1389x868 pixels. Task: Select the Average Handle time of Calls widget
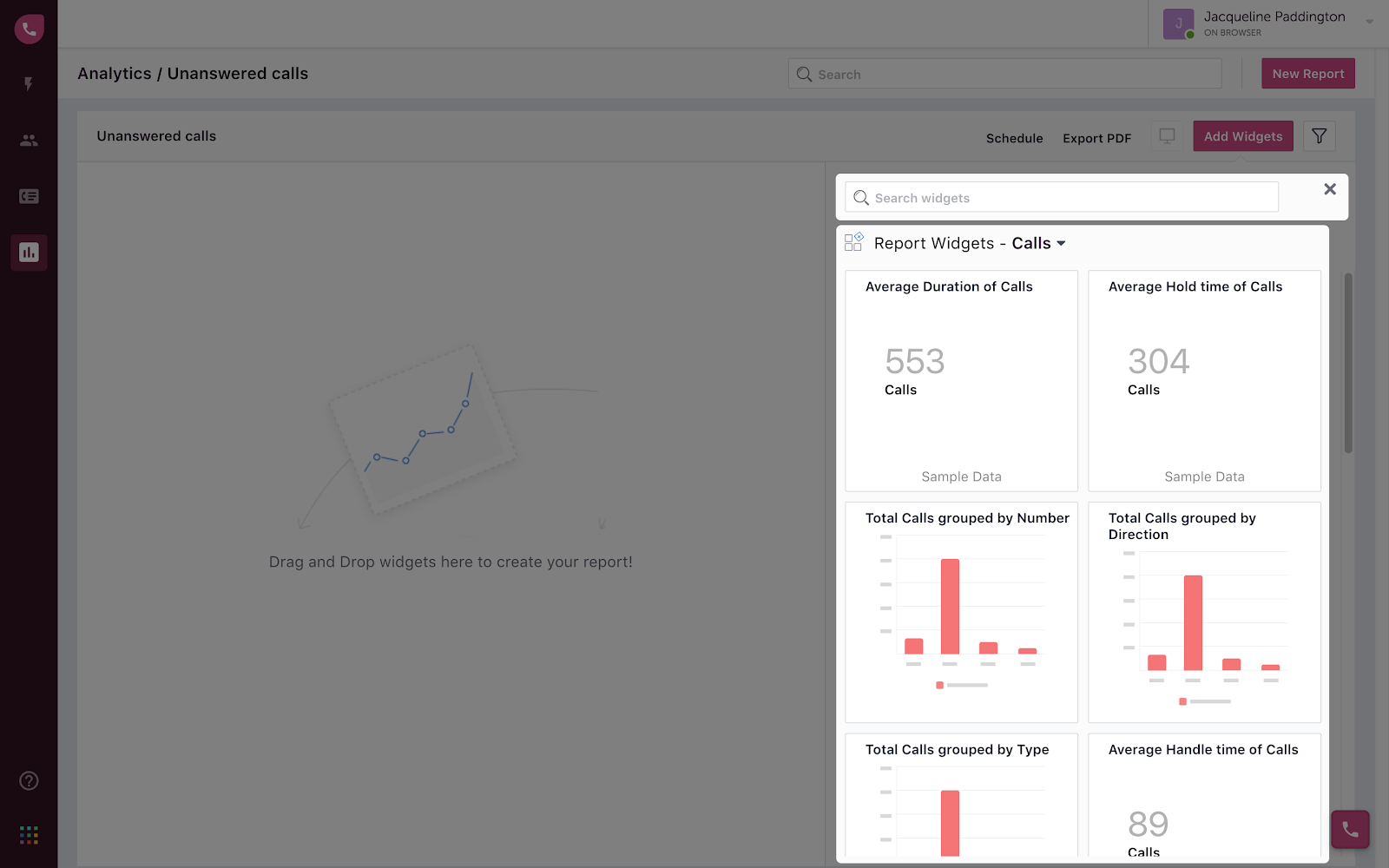point(1205,795)
